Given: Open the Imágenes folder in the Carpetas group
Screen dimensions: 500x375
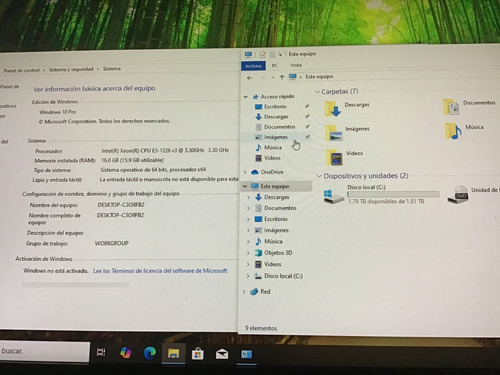Looking at the screenshot, I should tap(347, 133).
